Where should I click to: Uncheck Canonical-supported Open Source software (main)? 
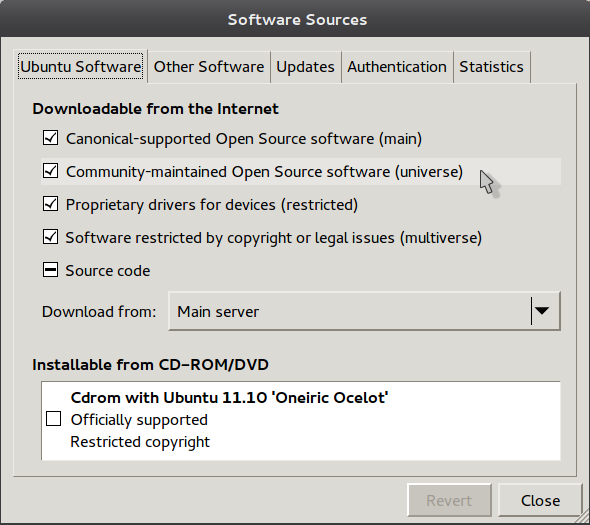[x=50, y=138]
